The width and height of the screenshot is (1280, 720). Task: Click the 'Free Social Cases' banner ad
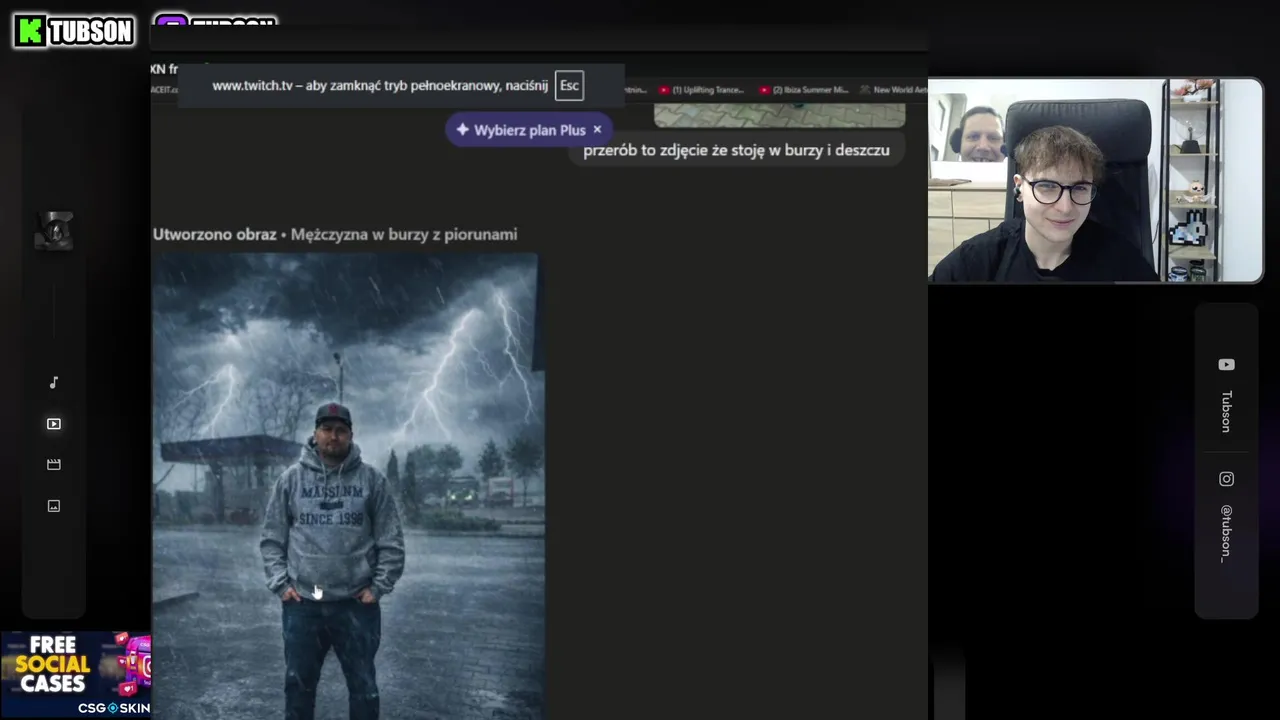(x=75, y=675)
